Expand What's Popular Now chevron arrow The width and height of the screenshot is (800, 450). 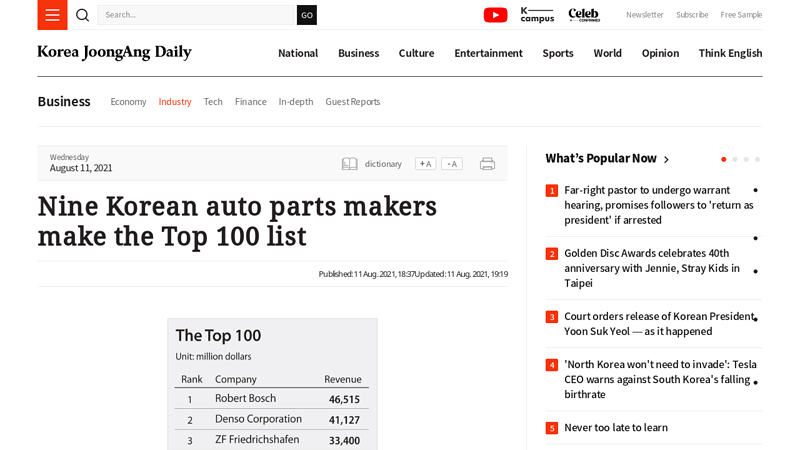point(666,160)
